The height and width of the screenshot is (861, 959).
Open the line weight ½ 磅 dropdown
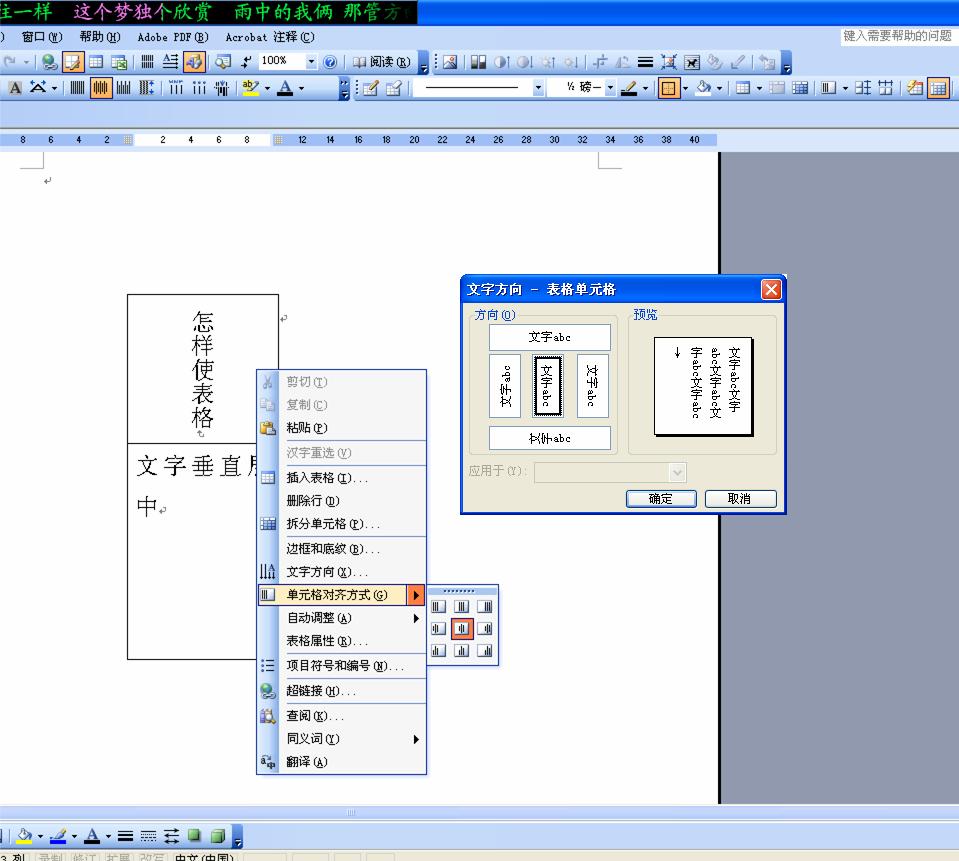(x=610, y=88)
